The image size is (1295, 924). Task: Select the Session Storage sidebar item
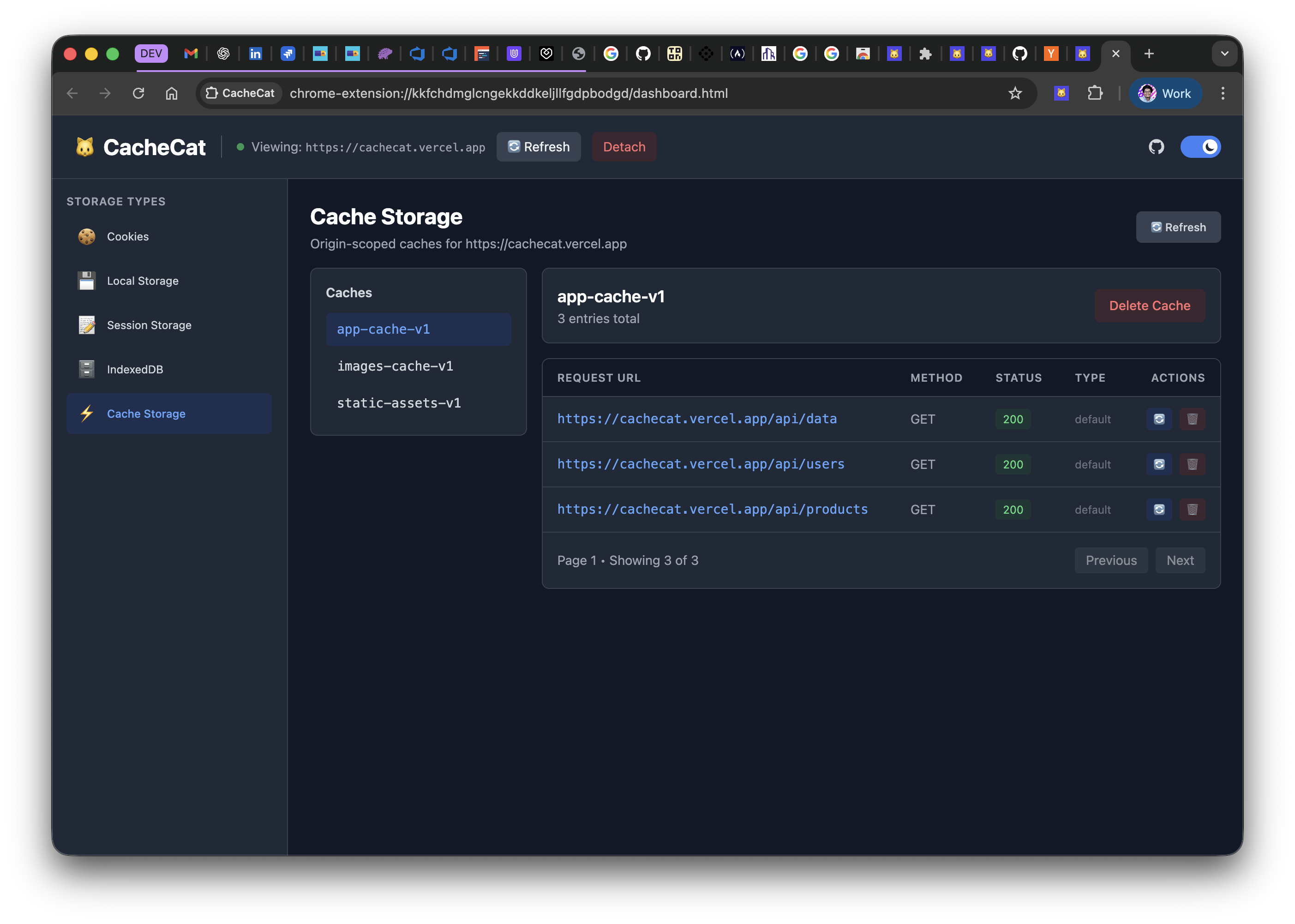coord(149,325)
